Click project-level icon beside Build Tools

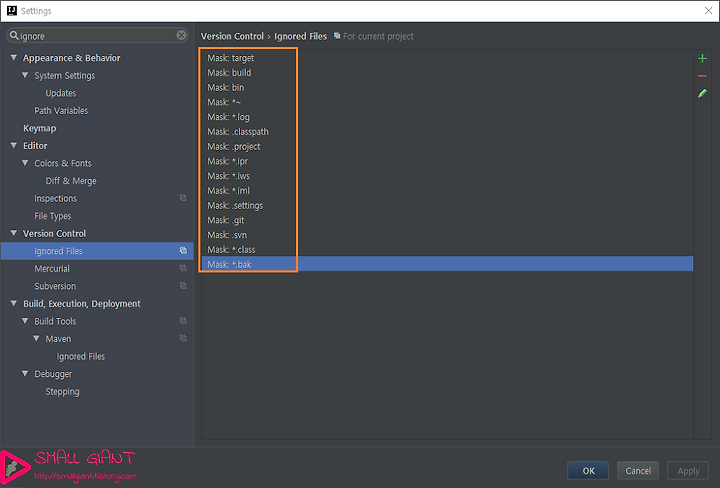[183, 321]
